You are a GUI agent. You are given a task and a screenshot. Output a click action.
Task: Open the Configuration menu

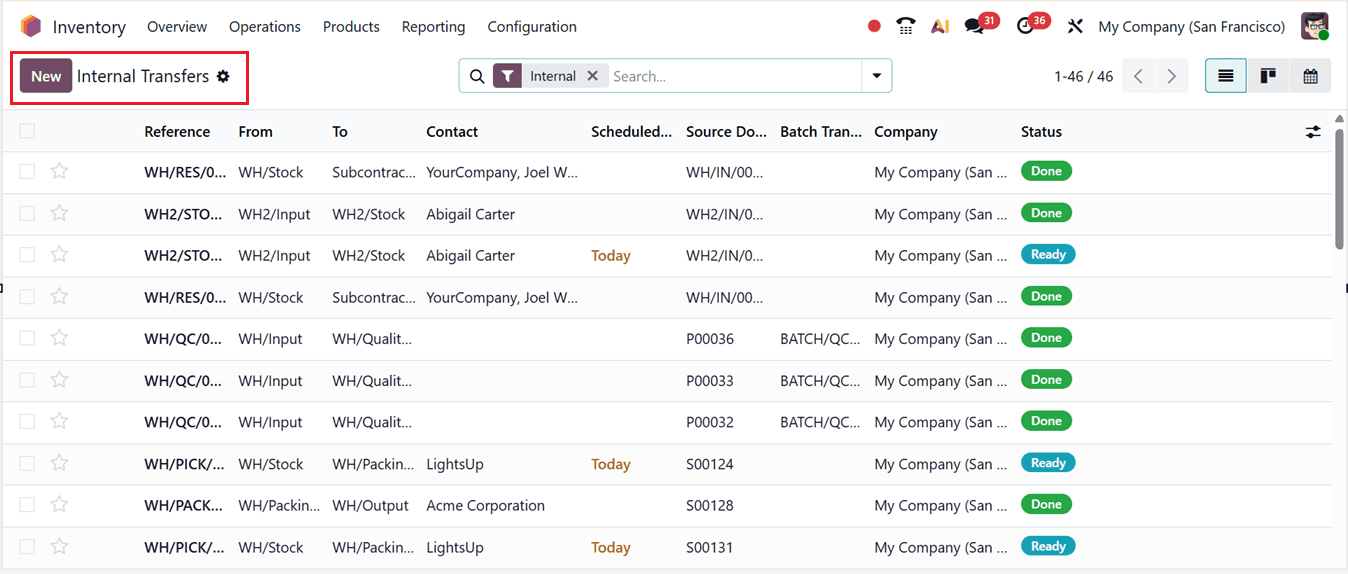532,27
